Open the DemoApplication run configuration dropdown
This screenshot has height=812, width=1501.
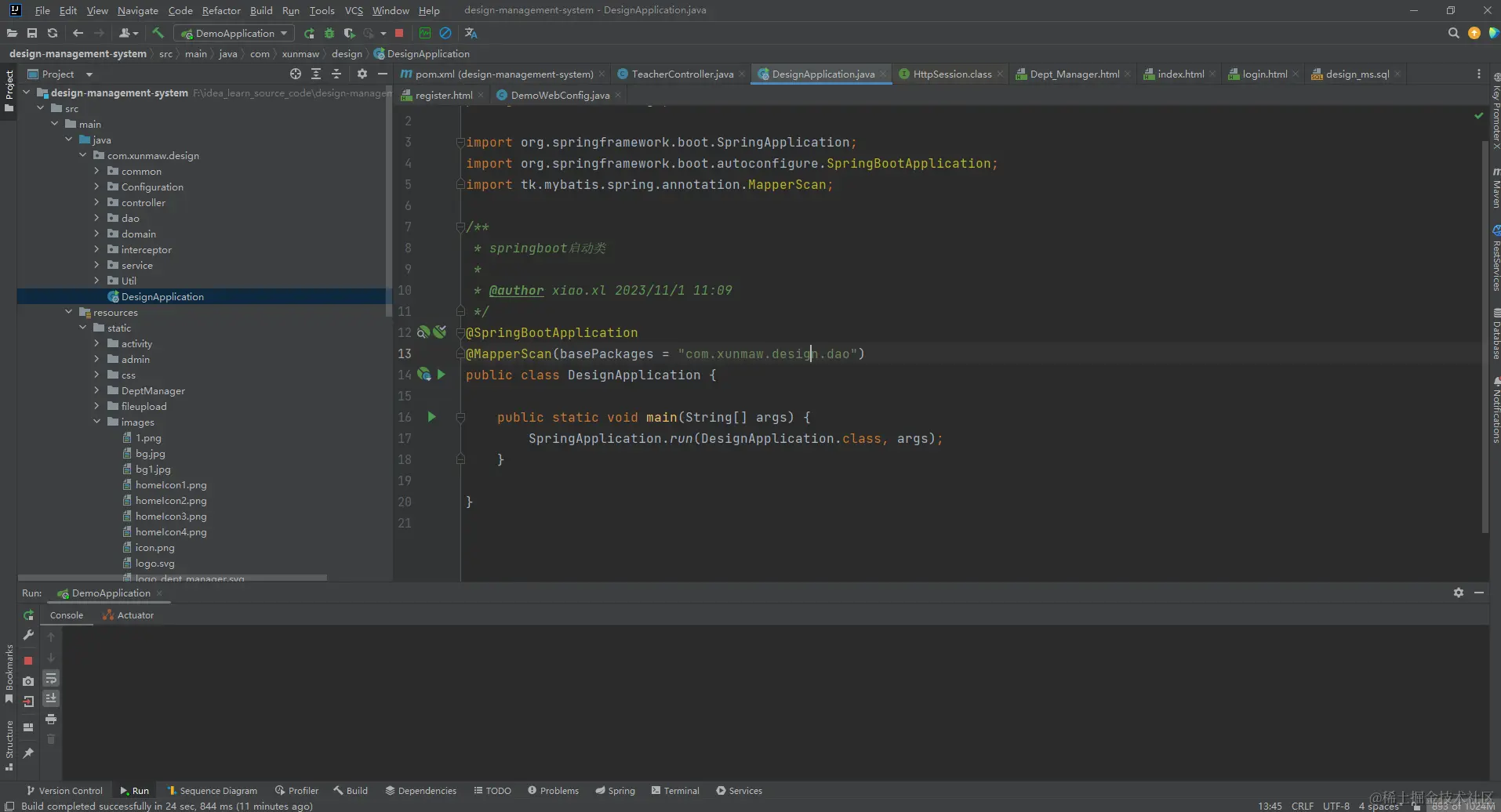[234, 33]
